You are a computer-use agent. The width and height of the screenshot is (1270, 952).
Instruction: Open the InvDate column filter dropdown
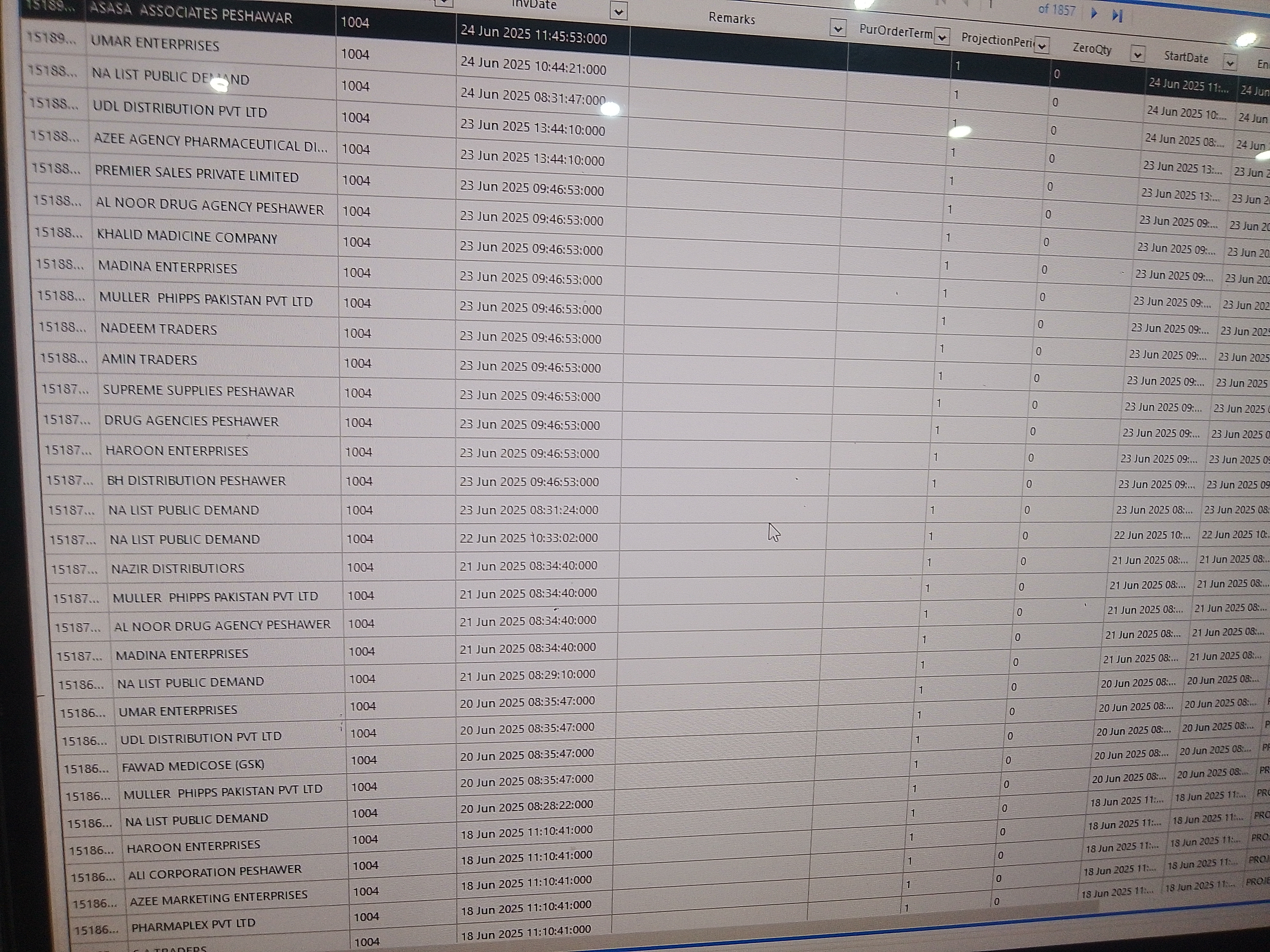click(618, 11)
